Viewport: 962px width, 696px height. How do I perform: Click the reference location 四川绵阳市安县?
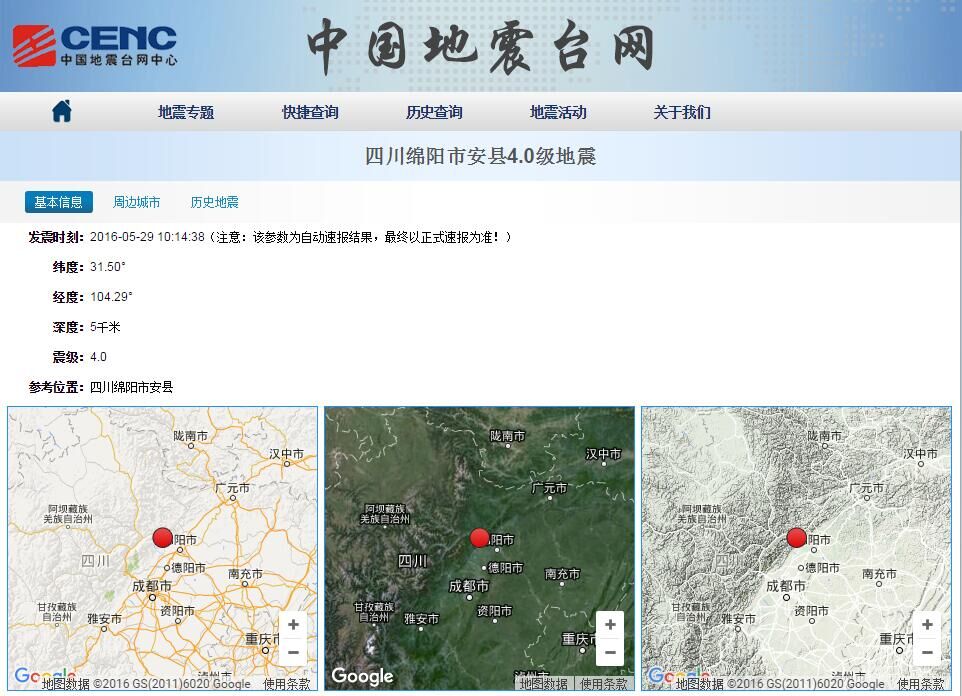131,387
